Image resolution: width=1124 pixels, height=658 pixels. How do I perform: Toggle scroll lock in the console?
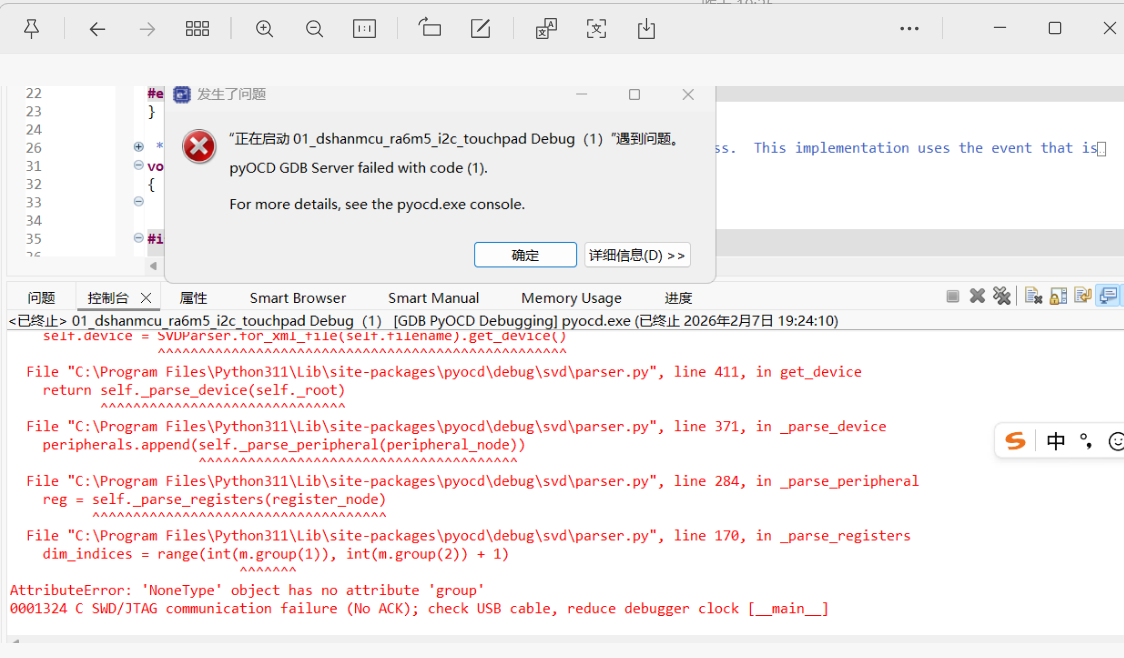1057,296
